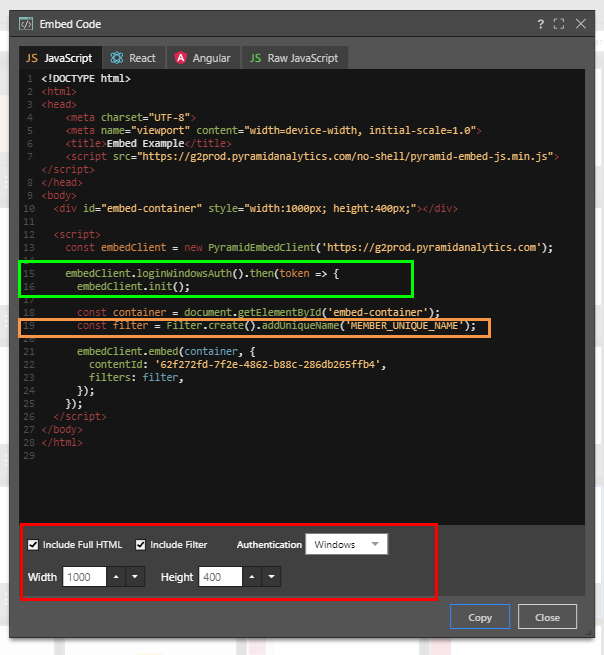Click the orange JS icon of JavaScript tab
The width and height of the screenshot is (604, 655).
(32, 58)
